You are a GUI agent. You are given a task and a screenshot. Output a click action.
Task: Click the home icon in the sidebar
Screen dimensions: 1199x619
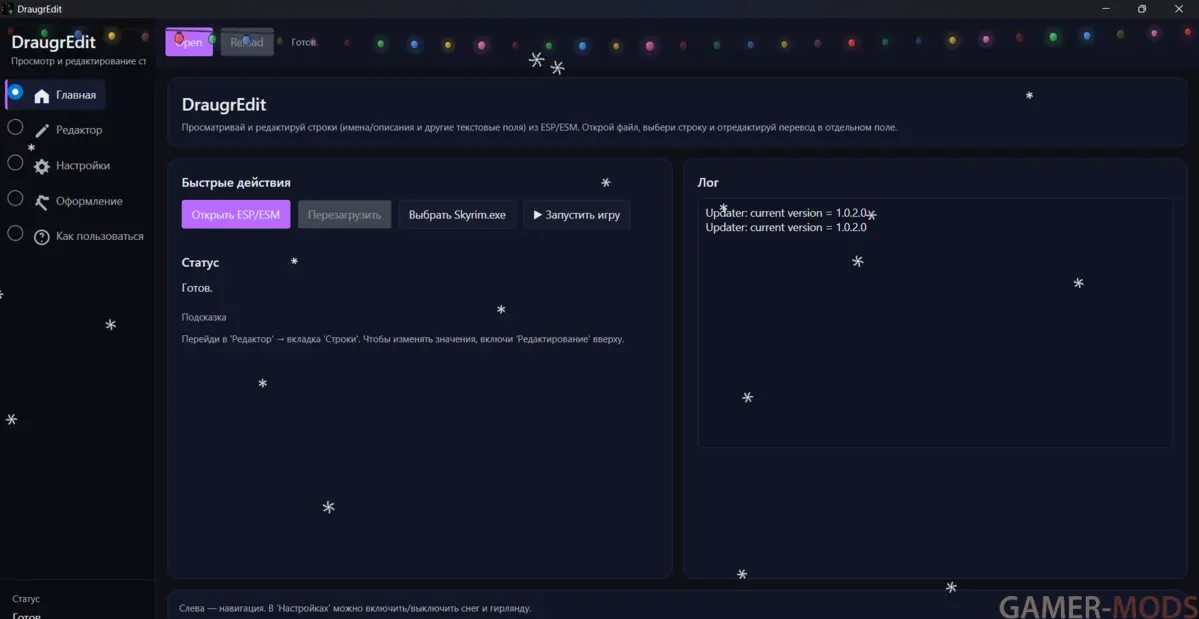(x=41, y=96)
